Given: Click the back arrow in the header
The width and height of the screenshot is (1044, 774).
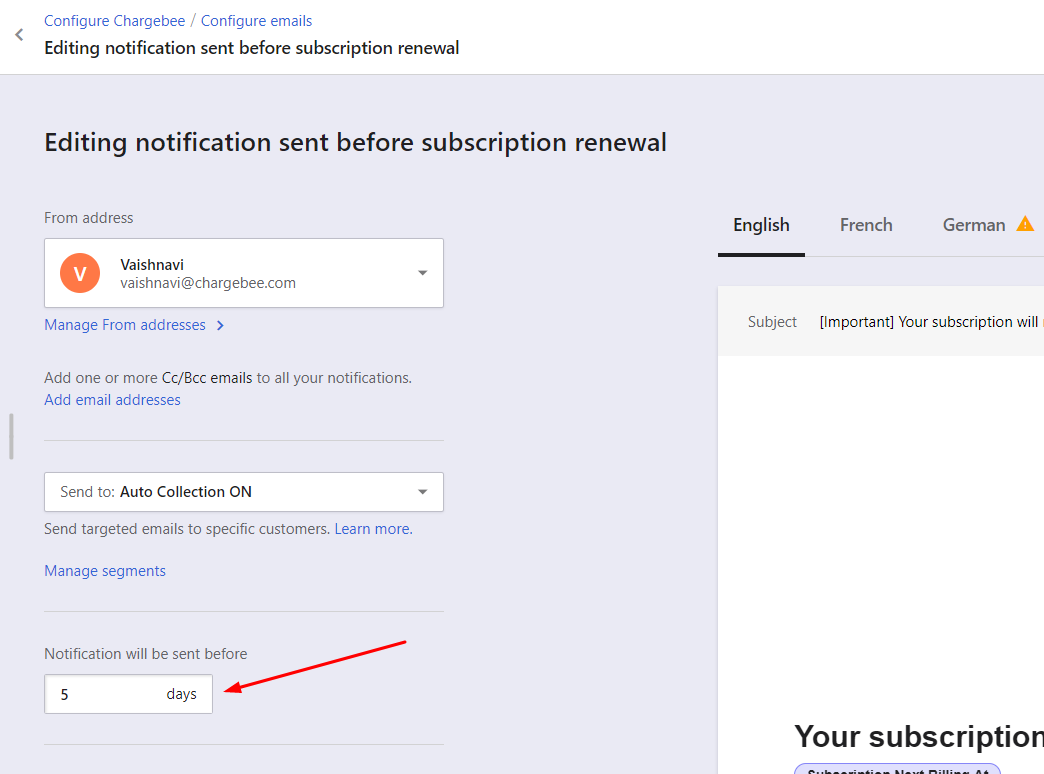Looking at the screenshot, I should (x=19, y=35).
